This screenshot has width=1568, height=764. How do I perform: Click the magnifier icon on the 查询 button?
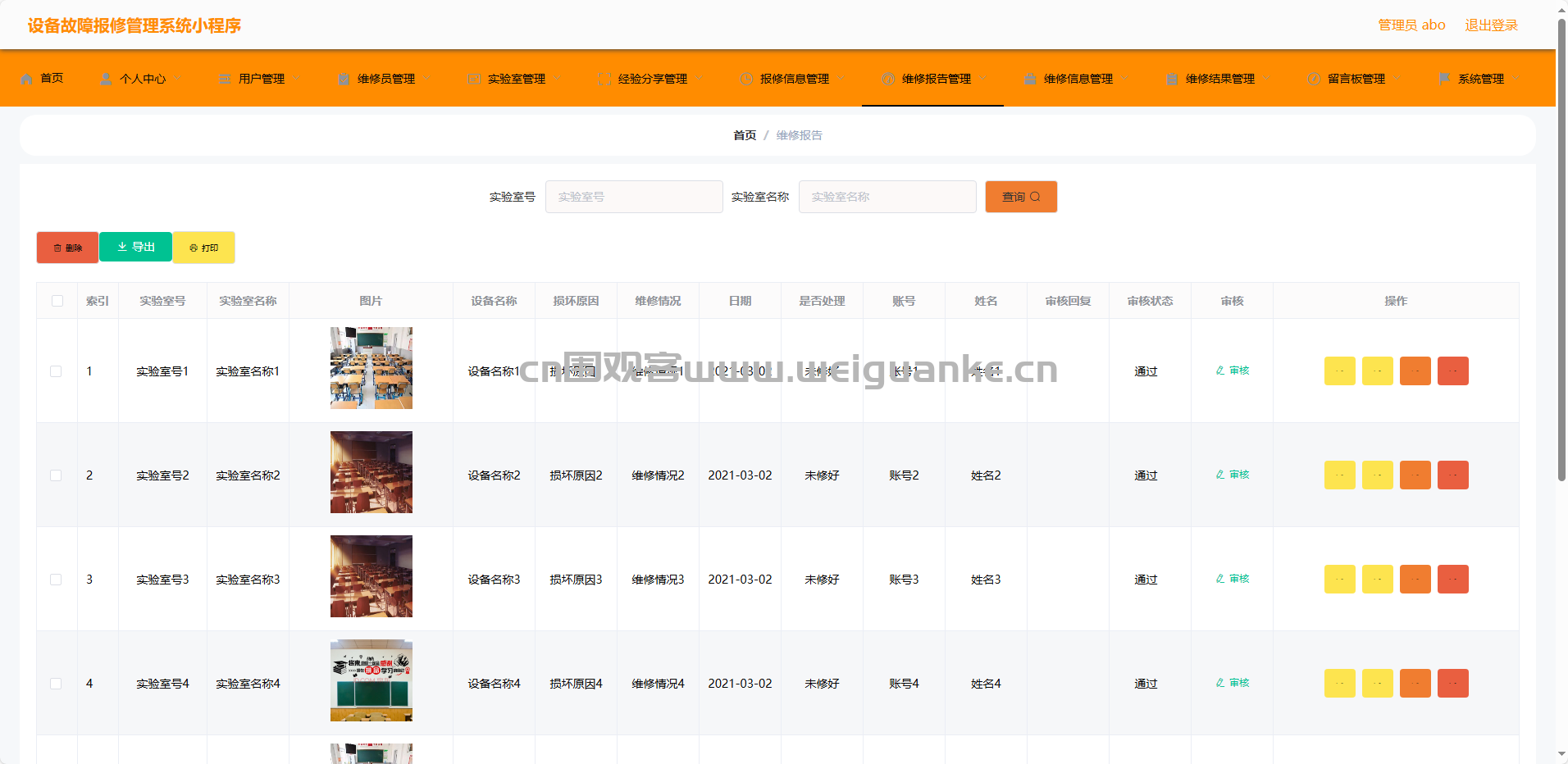pyautogui.click(x=1035, y=197)
